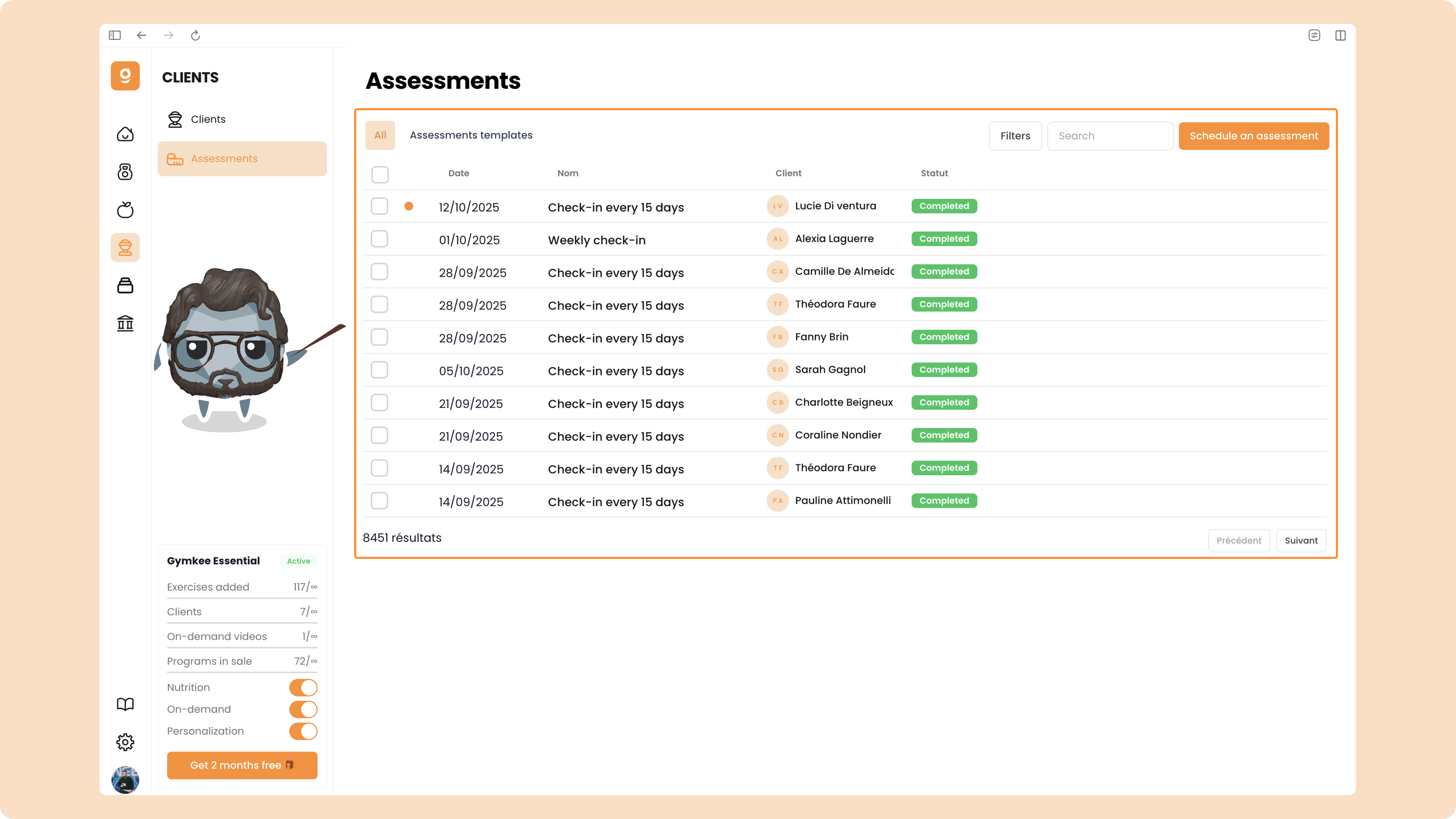1456x819 pixels.
Task: Open the bank building finance sidebar icon
Action: point(125,324)
